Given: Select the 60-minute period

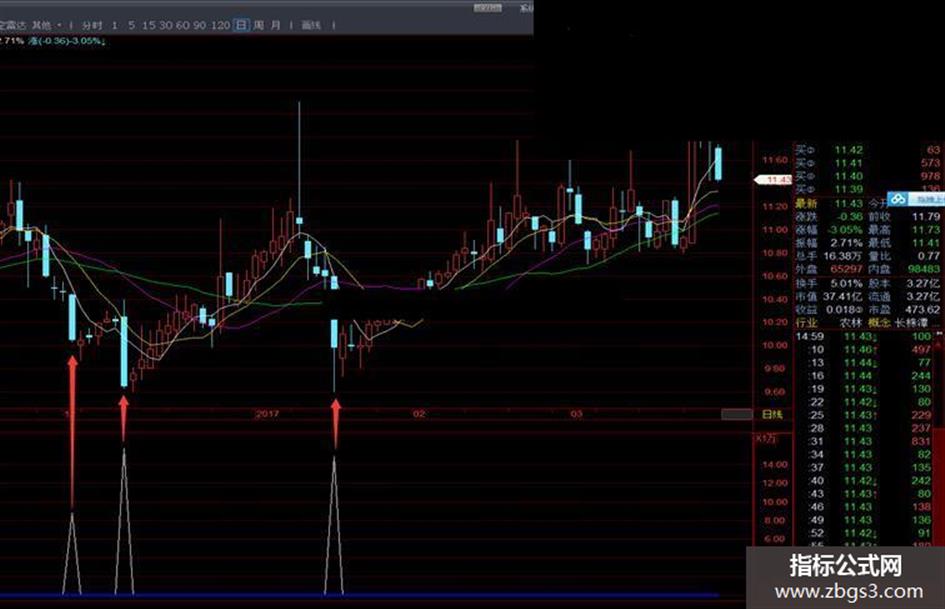Looking at the screenshot, I should [183, 25].
